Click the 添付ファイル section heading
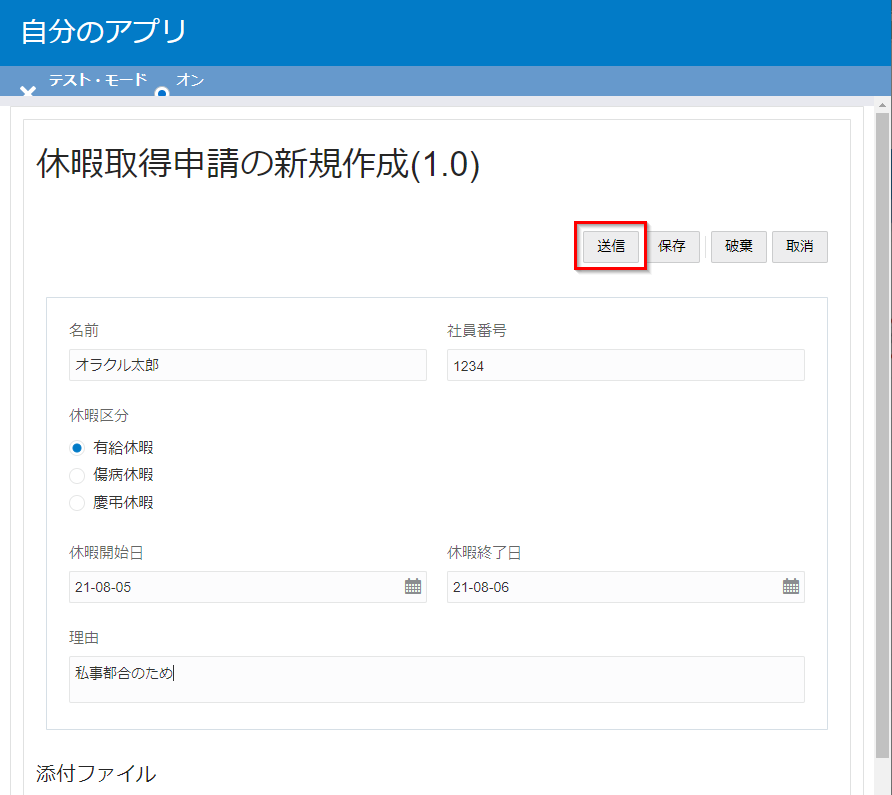The image size is (892, 795). (x=96, y=773)
